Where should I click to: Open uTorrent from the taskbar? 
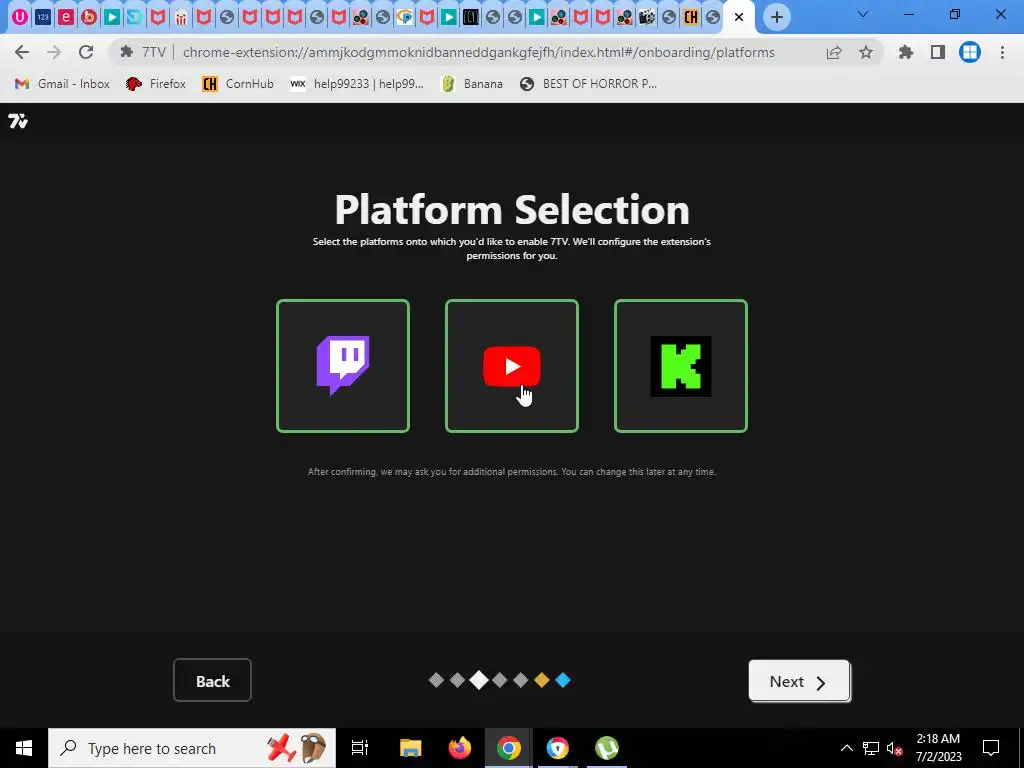tap(607, 748)
